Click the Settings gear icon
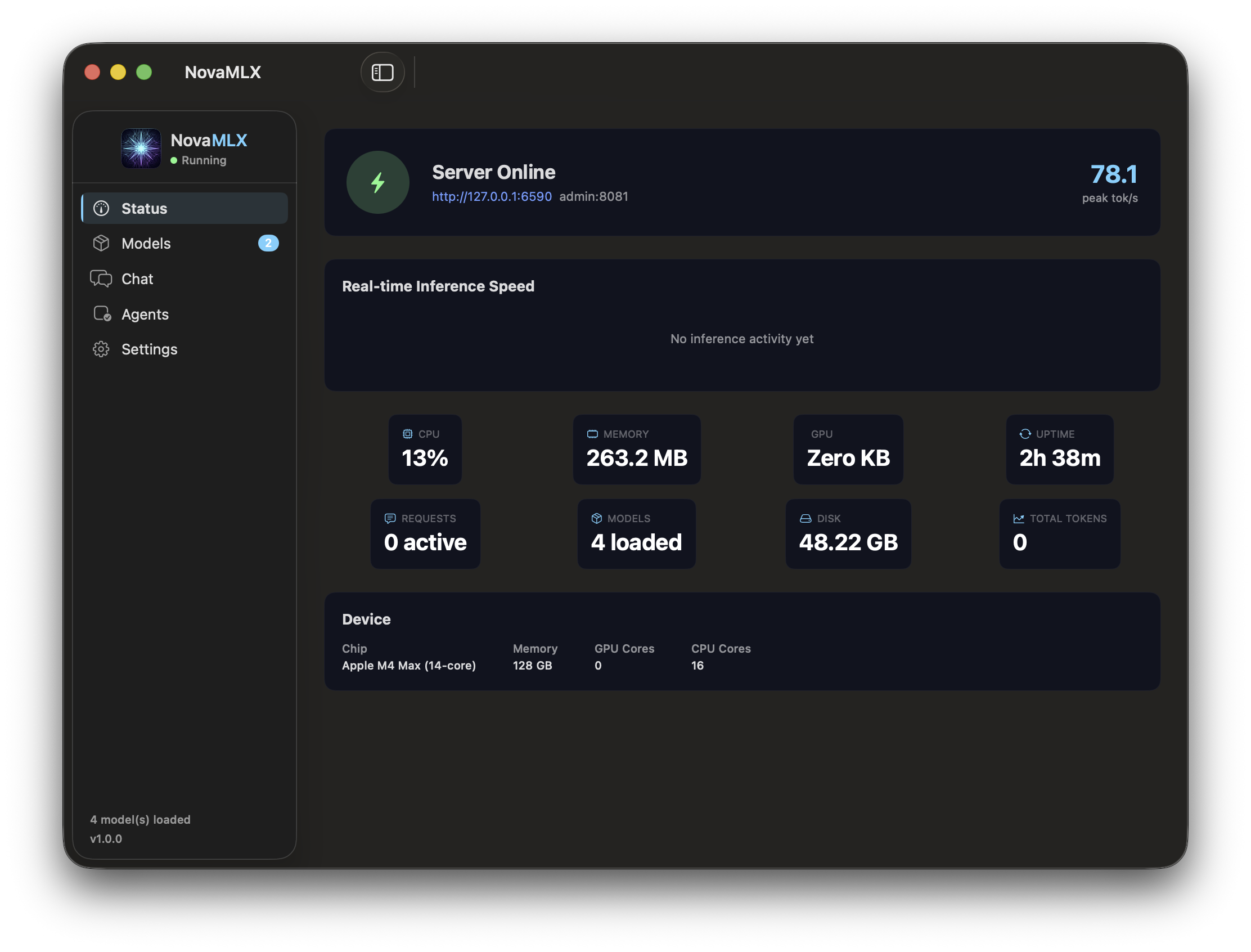The height and width of the screenshot is (952, 1251). click(101, 349)
